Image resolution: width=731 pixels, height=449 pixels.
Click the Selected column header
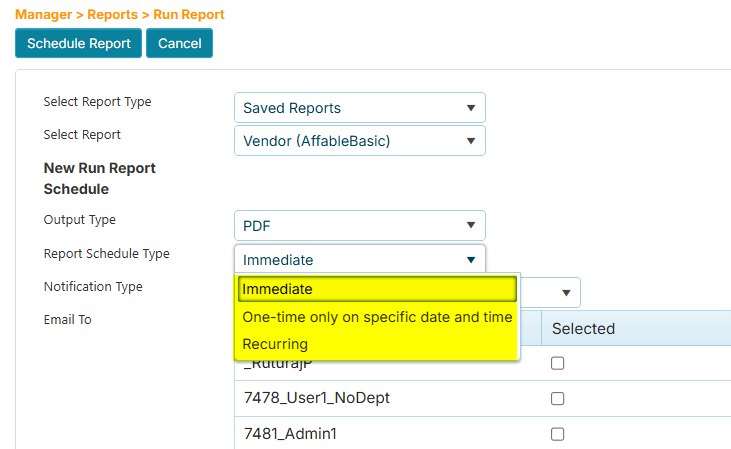tap(583, 328)
